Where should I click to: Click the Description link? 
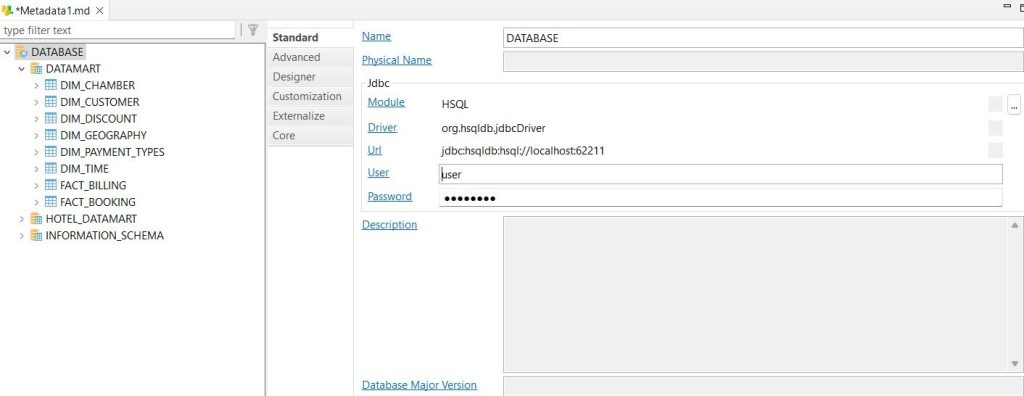389,225
